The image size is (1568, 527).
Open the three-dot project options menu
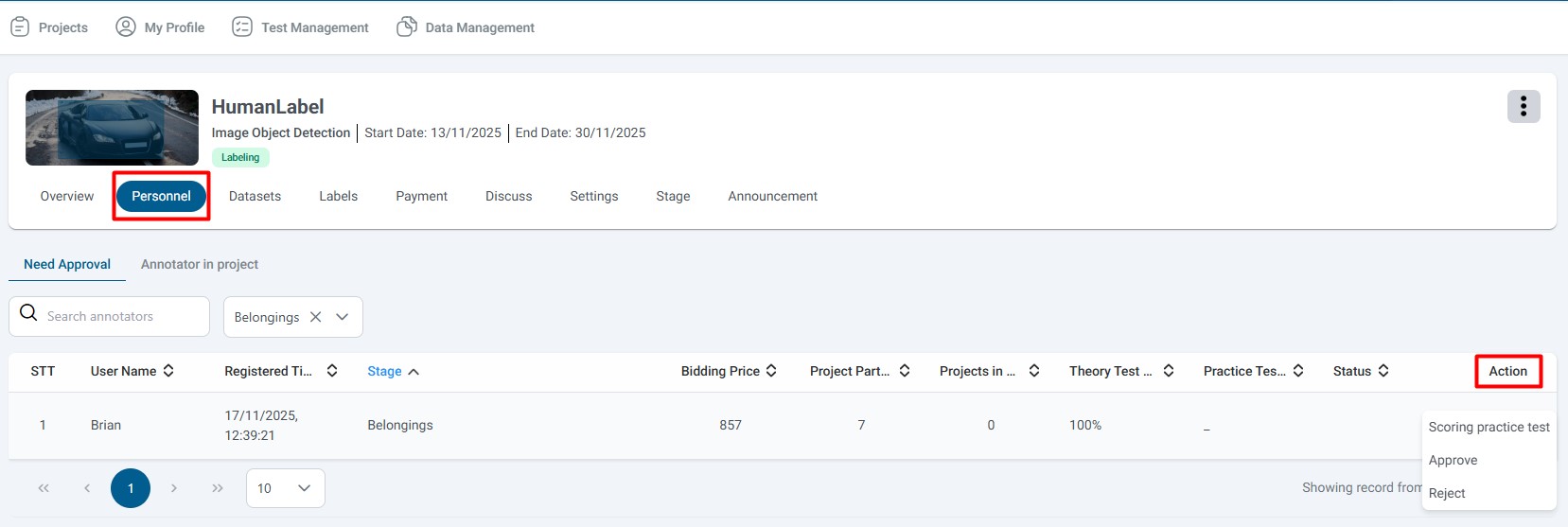click(1523, 107)
